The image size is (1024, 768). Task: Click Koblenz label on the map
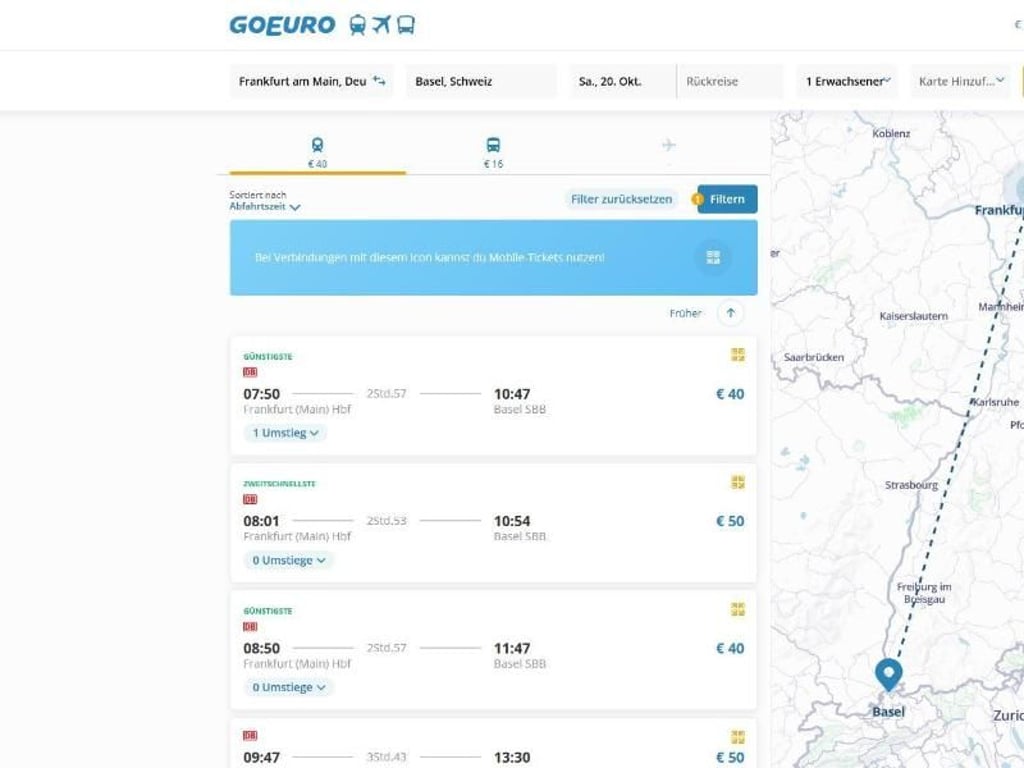[x=891, y=133]
